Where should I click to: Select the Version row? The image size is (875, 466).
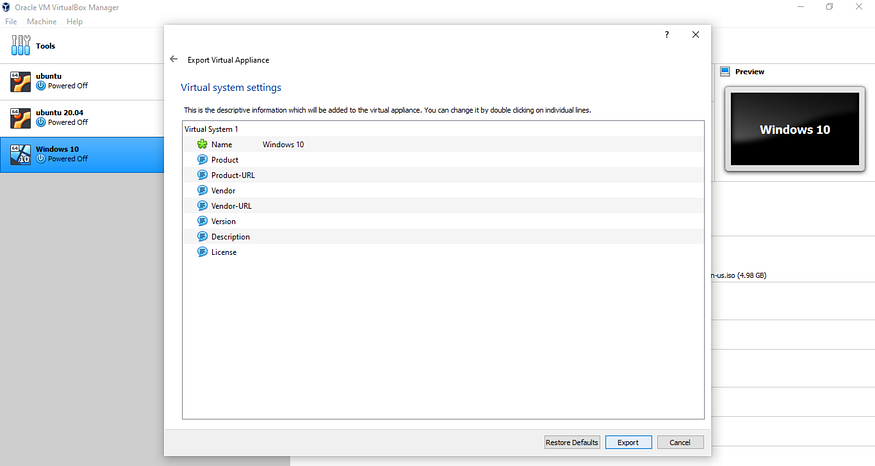tap(443, 221)
